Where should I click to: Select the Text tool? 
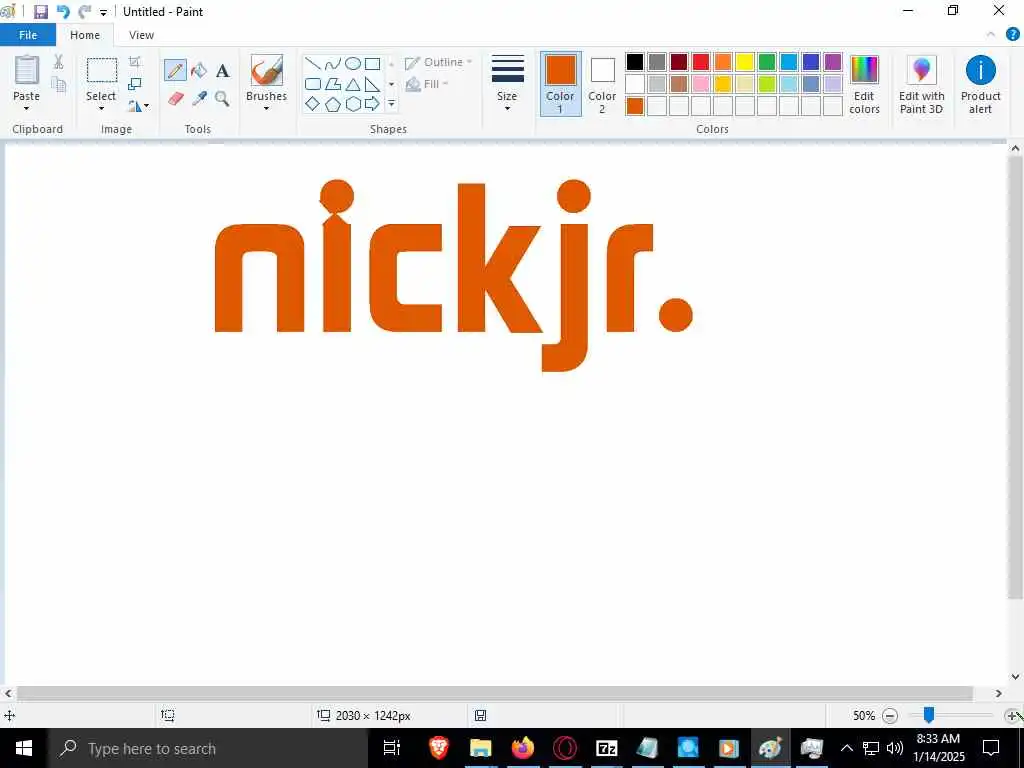(x=223, y=71)
